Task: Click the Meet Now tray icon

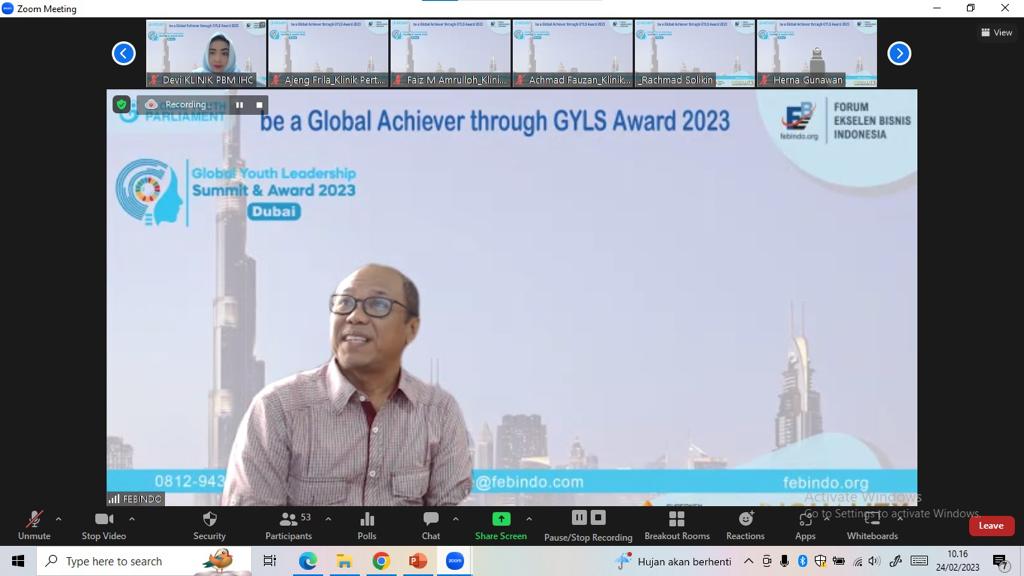Action: click(767, 561)
